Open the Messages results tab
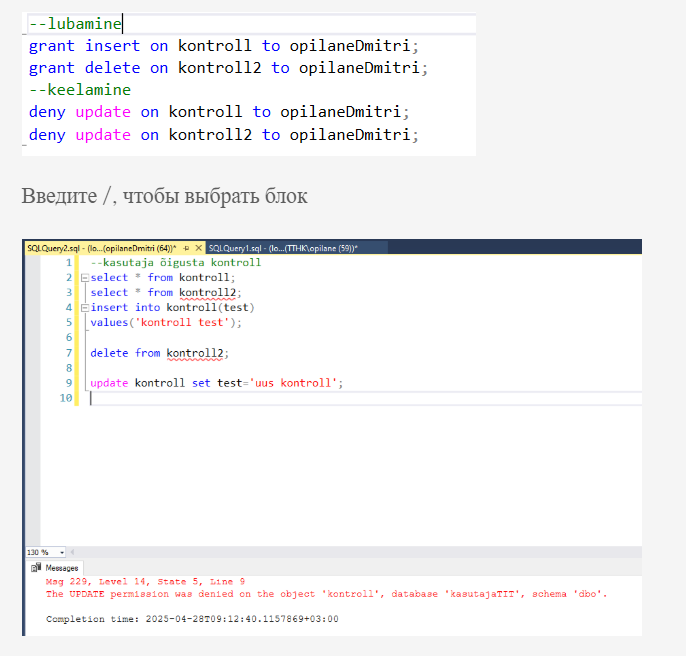The width and height of the screenshot is (686, 656). 62,568
